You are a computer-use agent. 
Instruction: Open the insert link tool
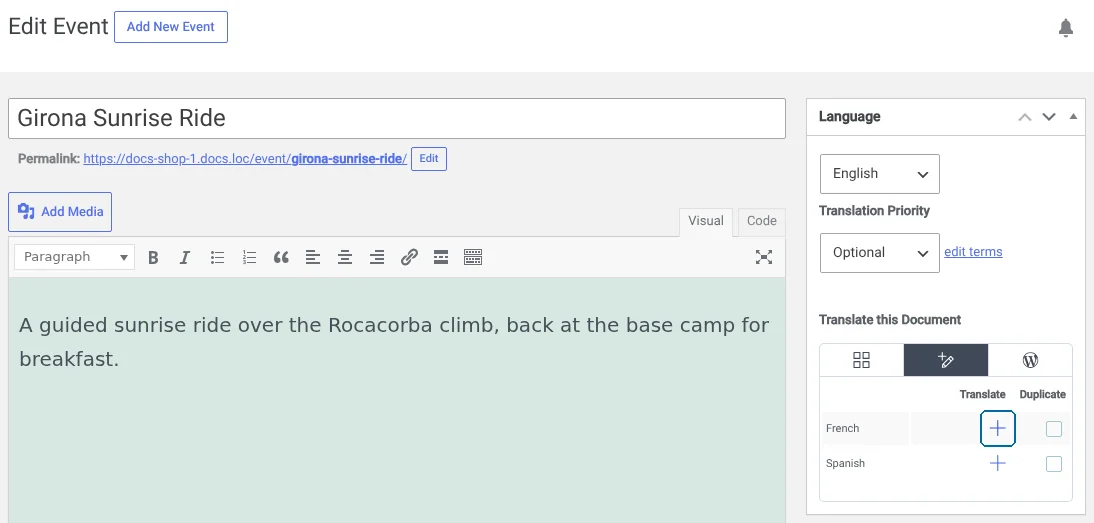[x=409, y=257]
